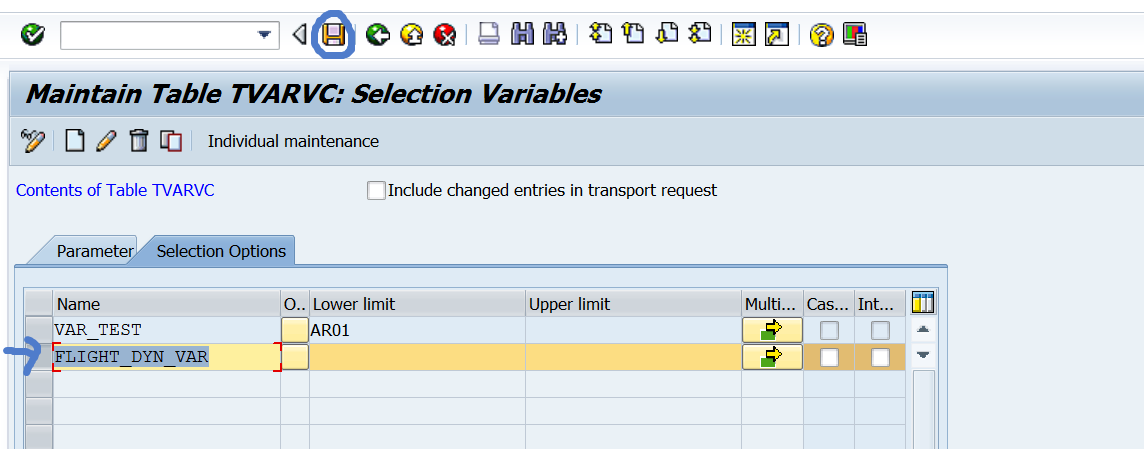1144x449 pixels.
Task: Select the Selection Options tab
Action: [221, 251]
